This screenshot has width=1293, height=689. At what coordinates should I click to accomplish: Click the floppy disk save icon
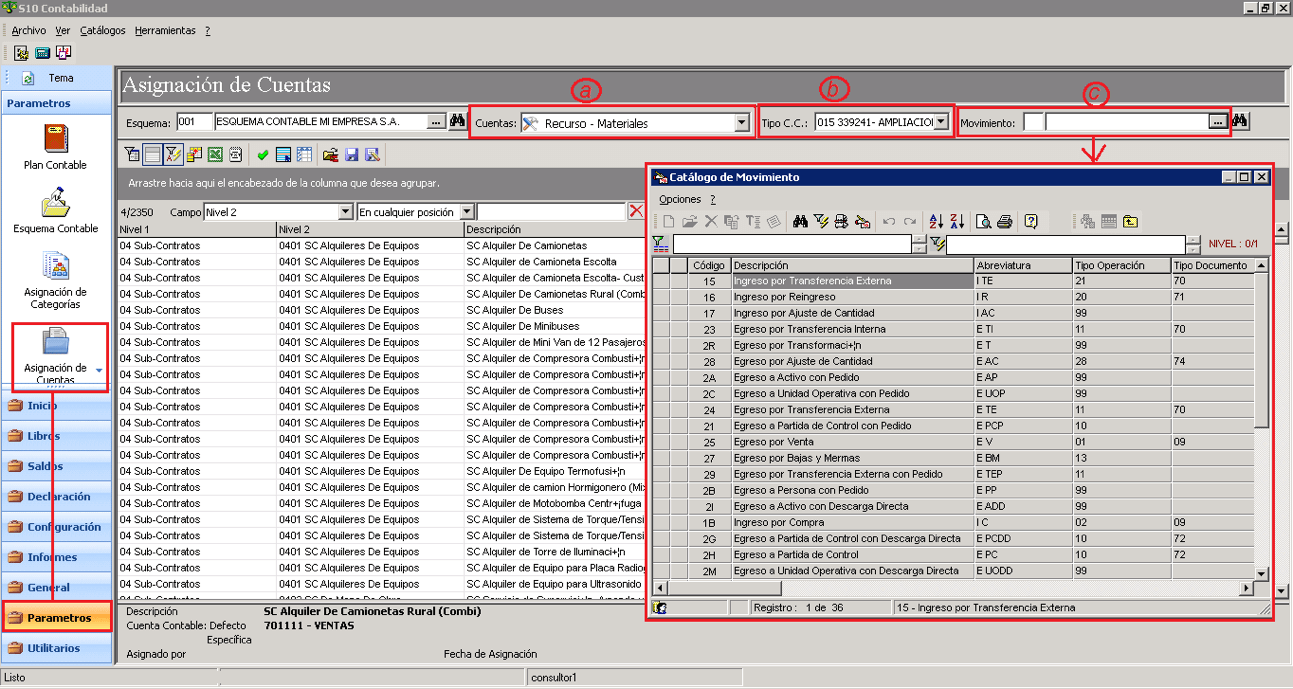coord(352,155)
